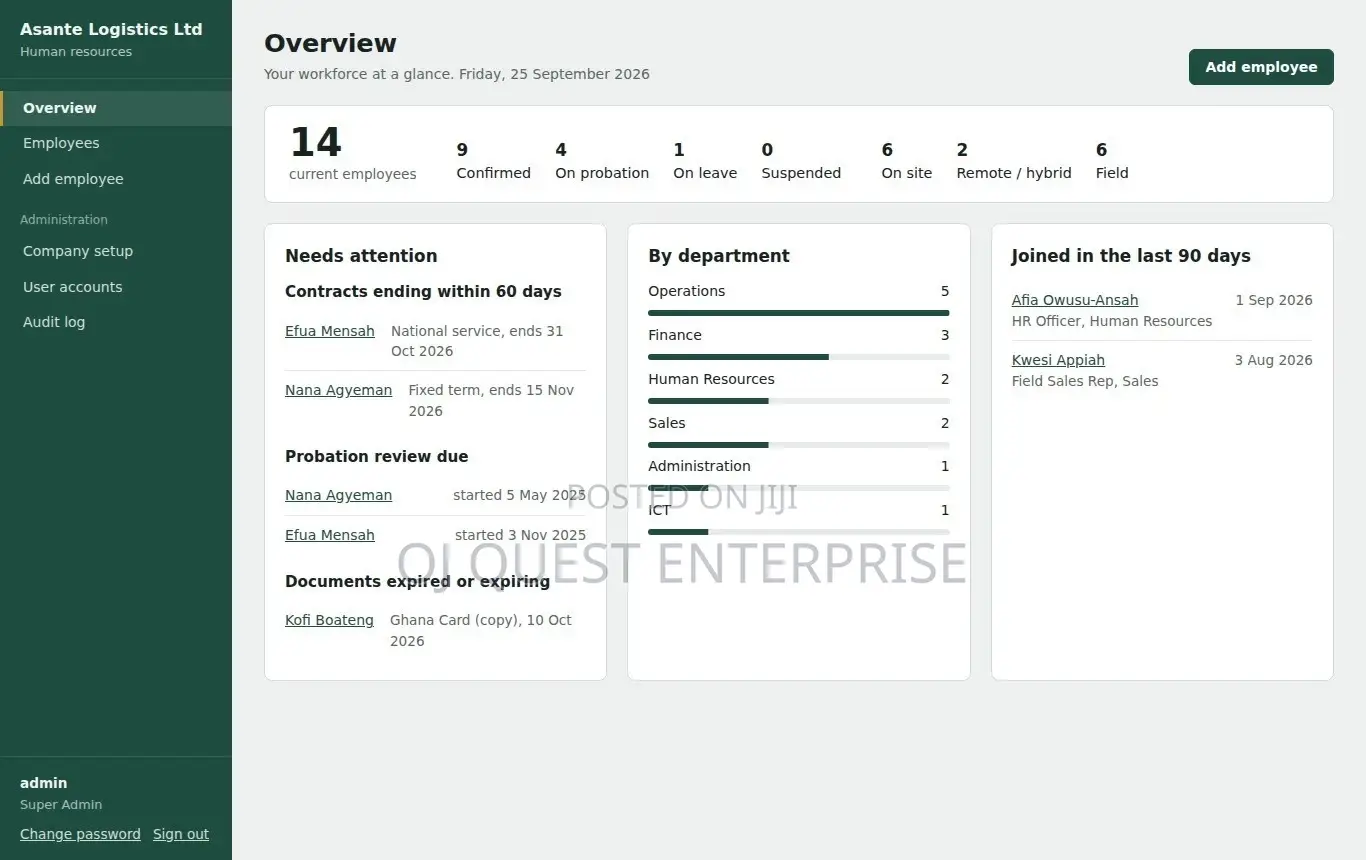This screenshot has height=860, width=1366.
Task: Click the '3 Aug 2026' join date
Action: 1274,360
